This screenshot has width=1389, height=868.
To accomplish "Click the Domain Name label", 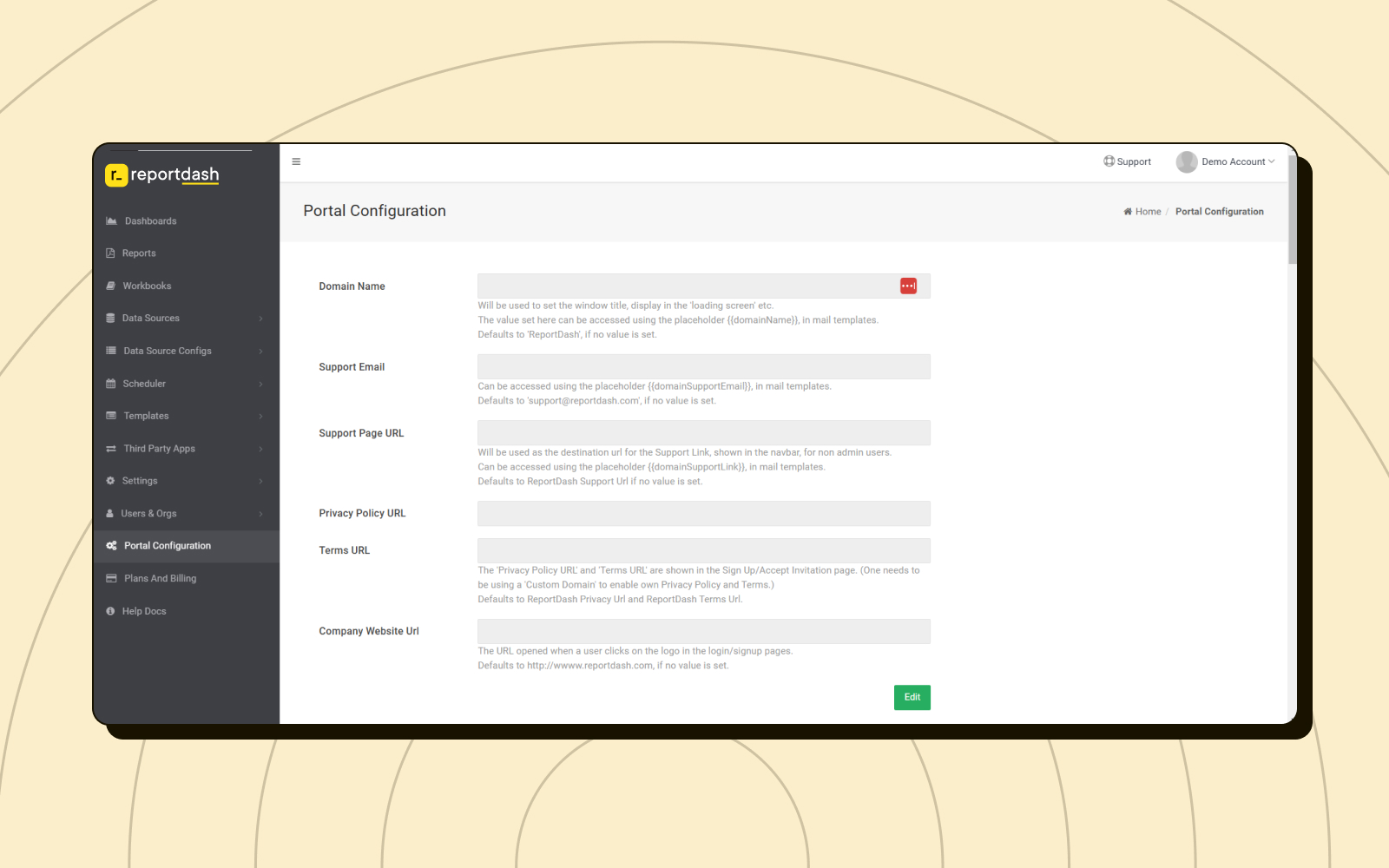I will tap(352, 286).
